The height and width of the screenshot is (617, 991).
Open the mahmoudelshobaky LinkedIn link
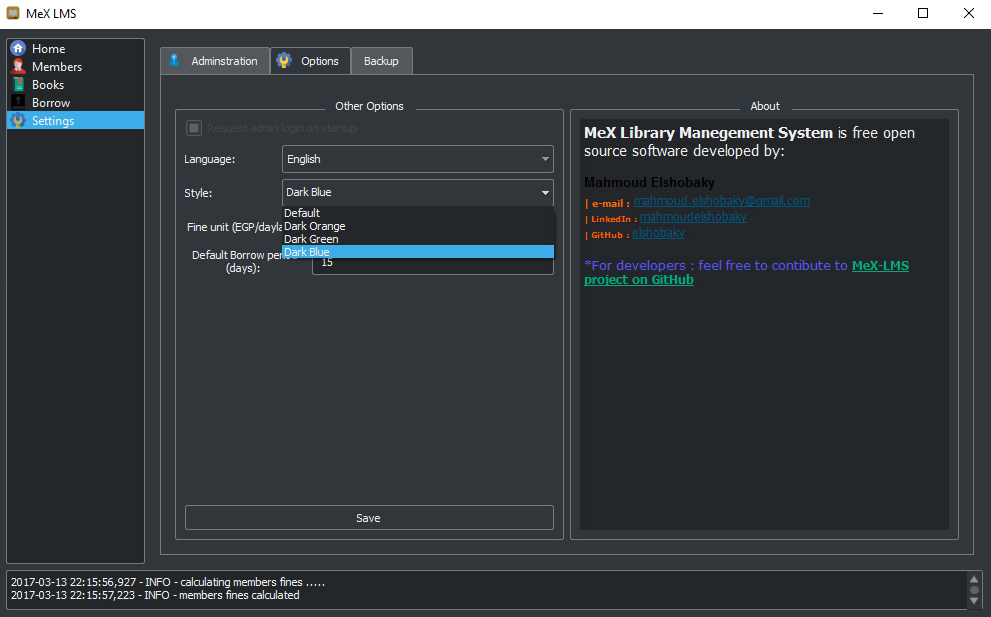point(693,217)
